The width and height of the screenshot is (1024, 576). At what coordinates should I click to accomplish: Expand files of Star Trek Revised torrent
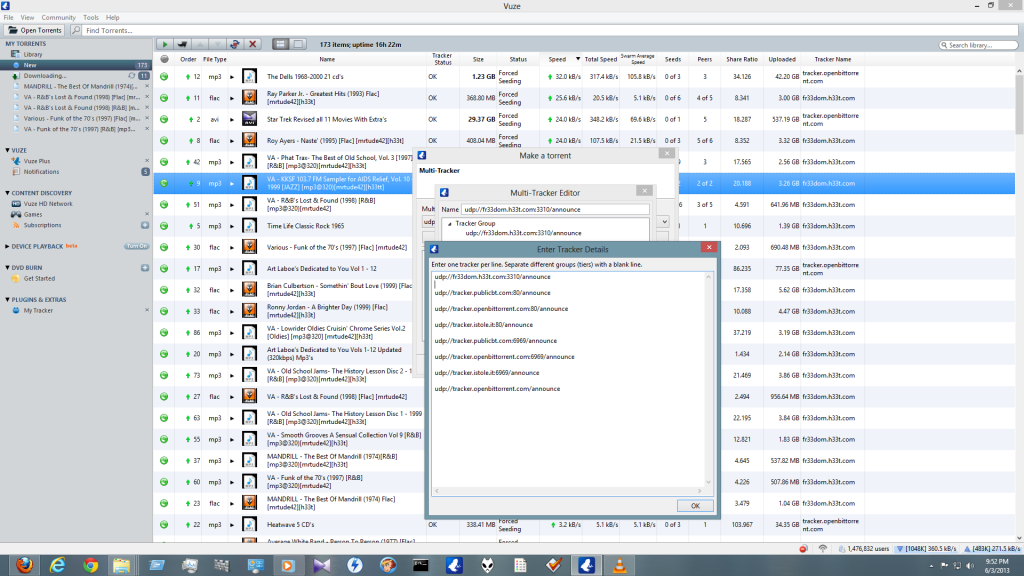(232, 120)
